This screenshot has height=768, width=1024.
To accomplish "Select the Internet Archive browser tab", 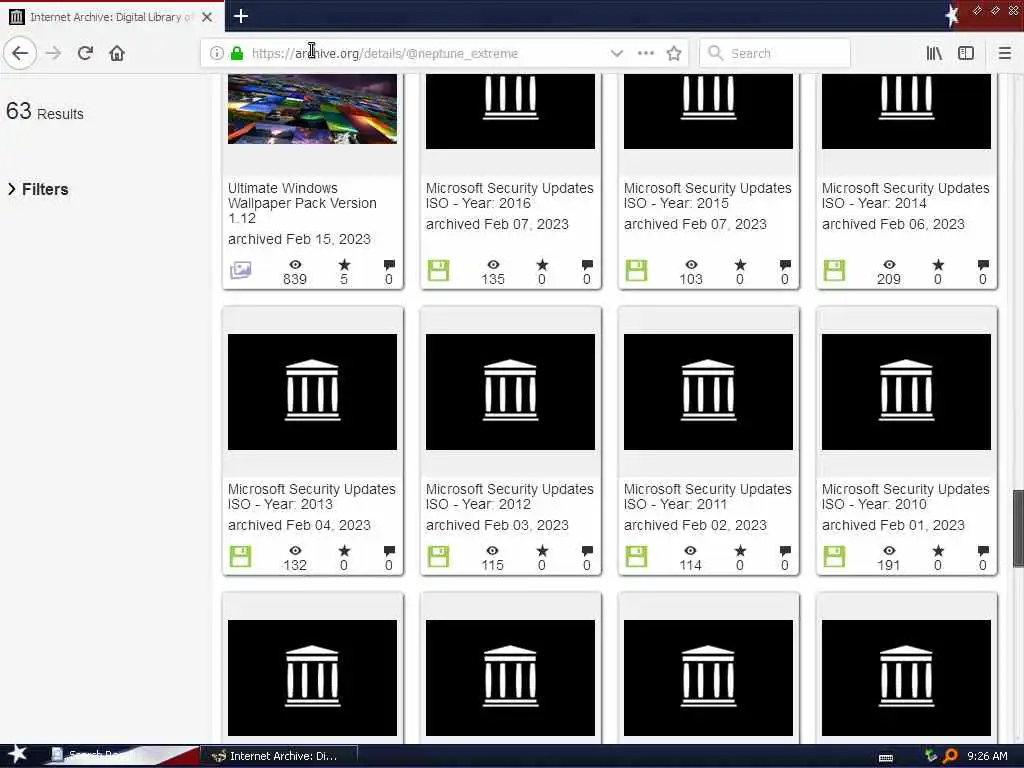I will click(x=112, y=17).
